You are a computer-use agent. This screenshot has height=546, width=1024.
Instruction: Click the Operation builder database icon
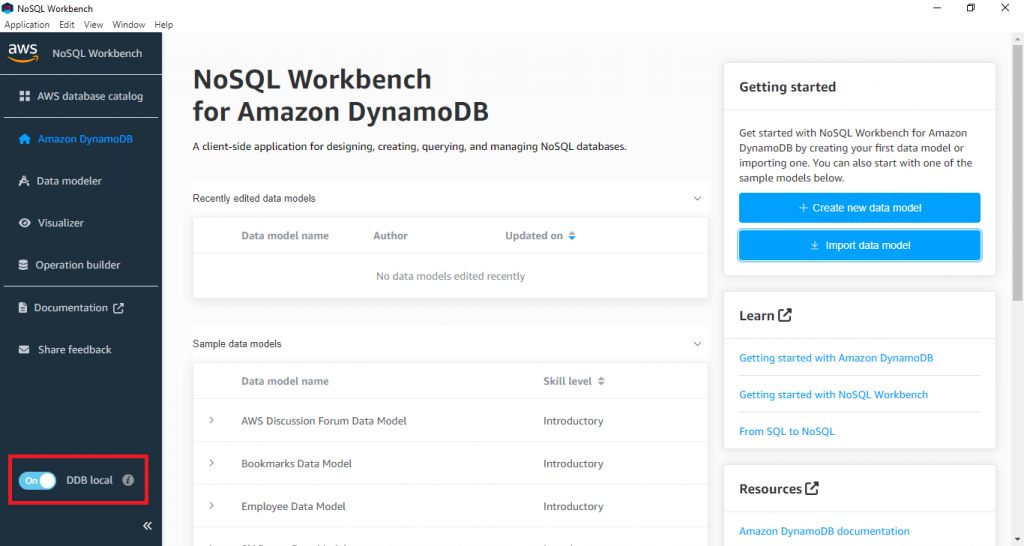[x=24, y=265]
